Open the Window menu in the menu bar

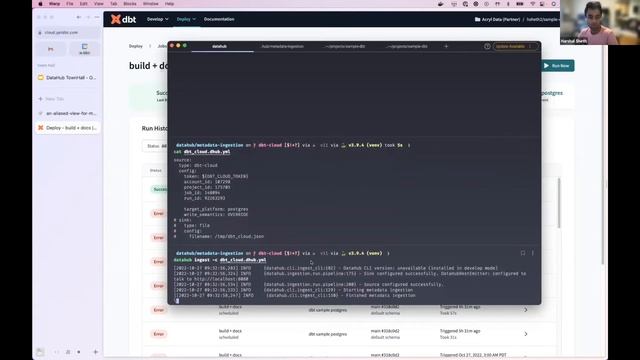coord(151,4)
